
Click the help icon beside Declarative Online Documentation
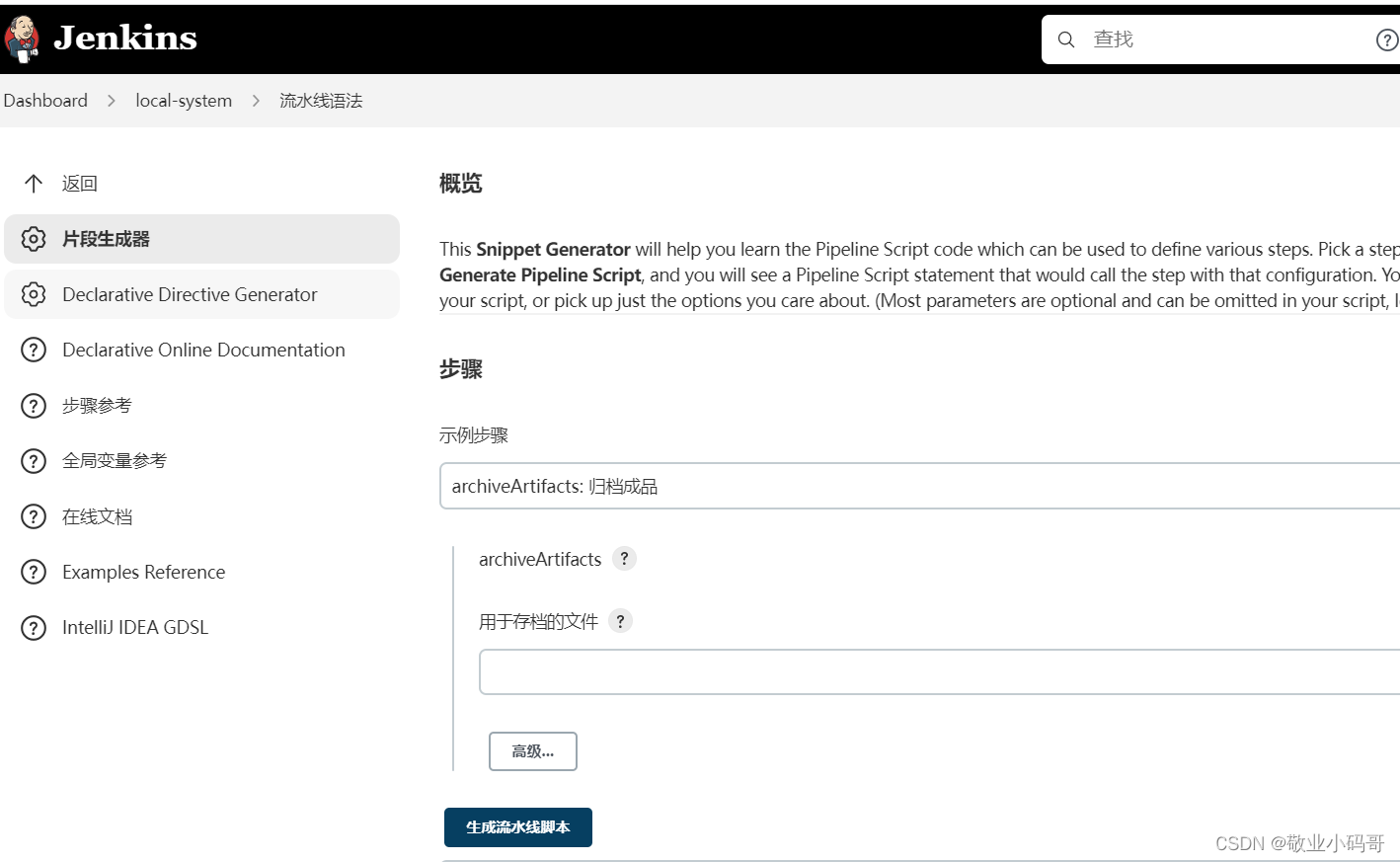34,350
